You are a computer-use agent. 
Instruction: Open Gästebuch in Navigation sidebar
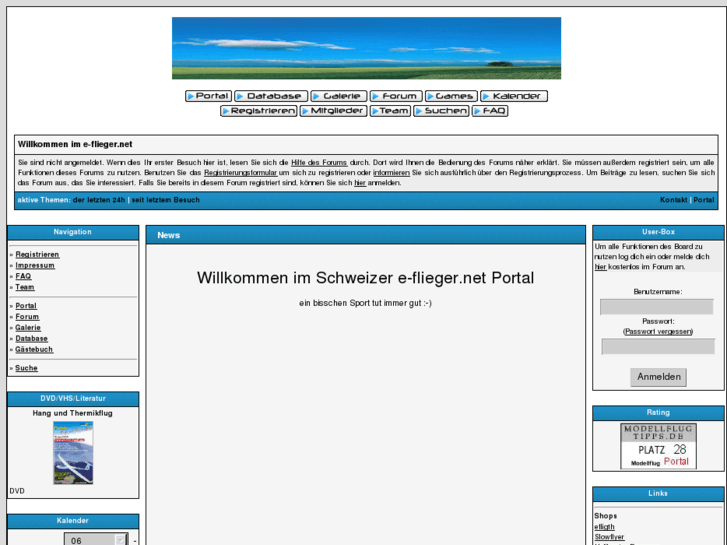(x=34, y=350)
